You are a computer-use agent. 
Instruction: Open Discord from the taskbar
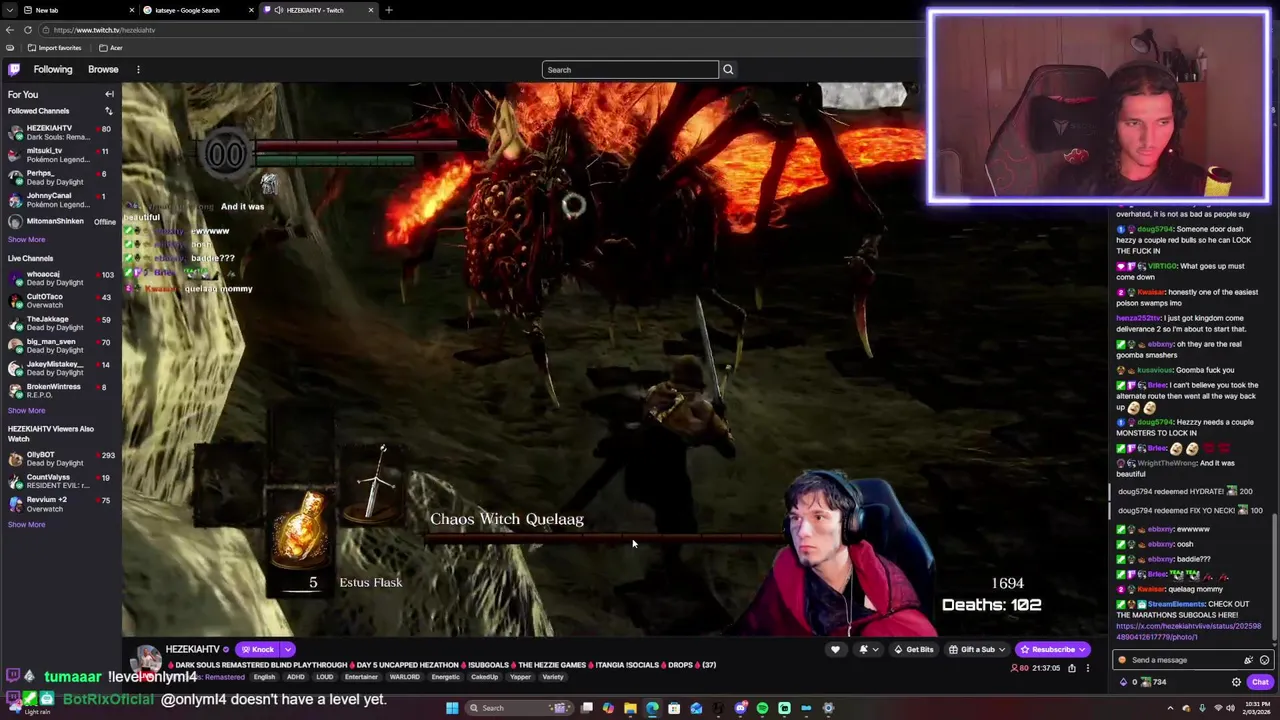[x=740, y=708]
